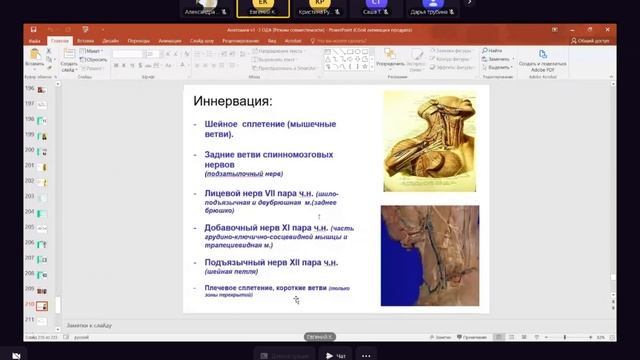
Task: Open the Layout (Макет) dropdown
Action: tap(92, 51)
